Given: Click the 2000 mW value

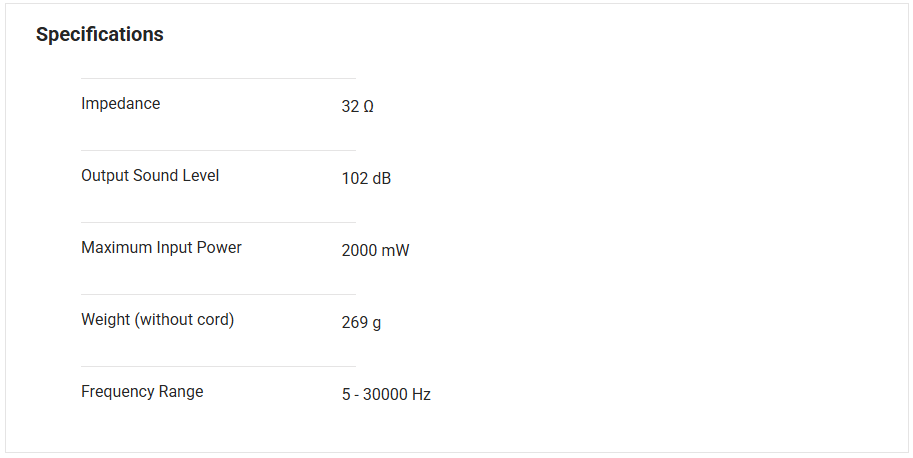Looking at the screenshot, I should coord(375,251).
